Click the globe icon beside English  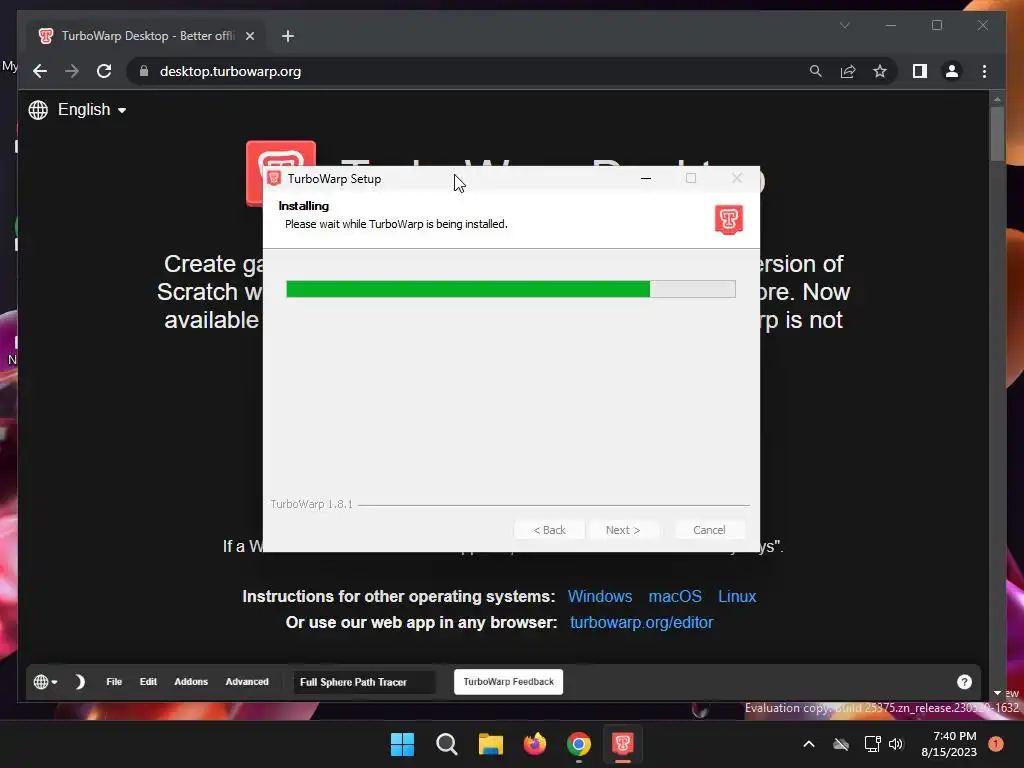(x=38, y=110)
